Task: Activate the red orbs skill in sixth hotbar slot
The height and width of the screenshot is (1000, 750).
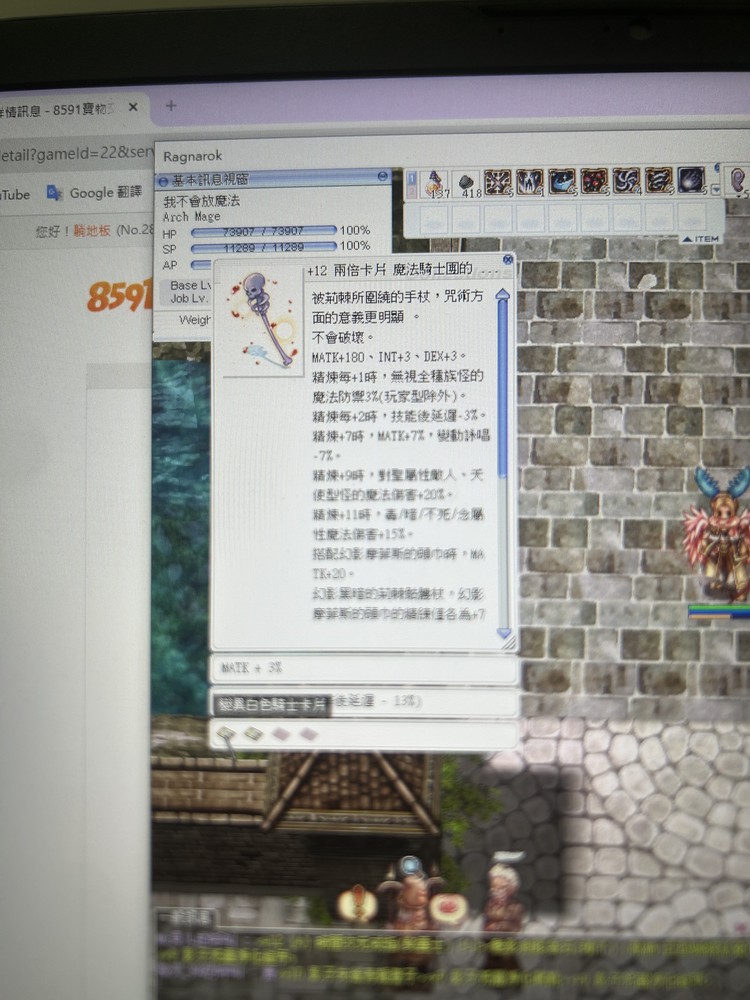Action: tap(594, 181)
